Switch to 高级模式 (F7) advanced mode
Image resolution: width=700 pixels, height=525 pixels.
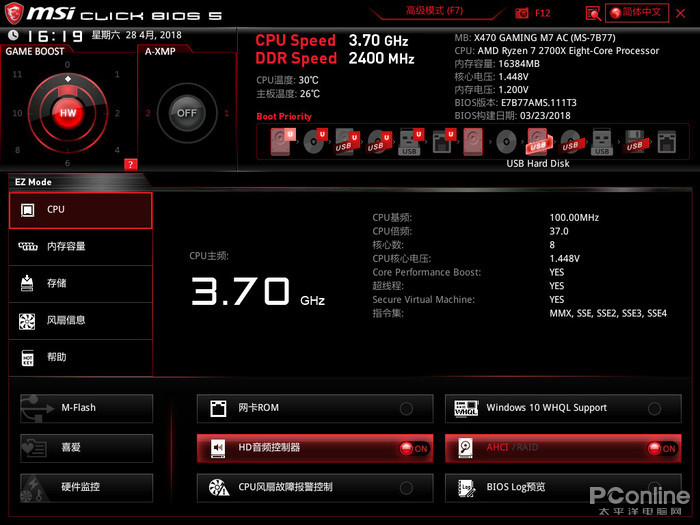(434, 11)
